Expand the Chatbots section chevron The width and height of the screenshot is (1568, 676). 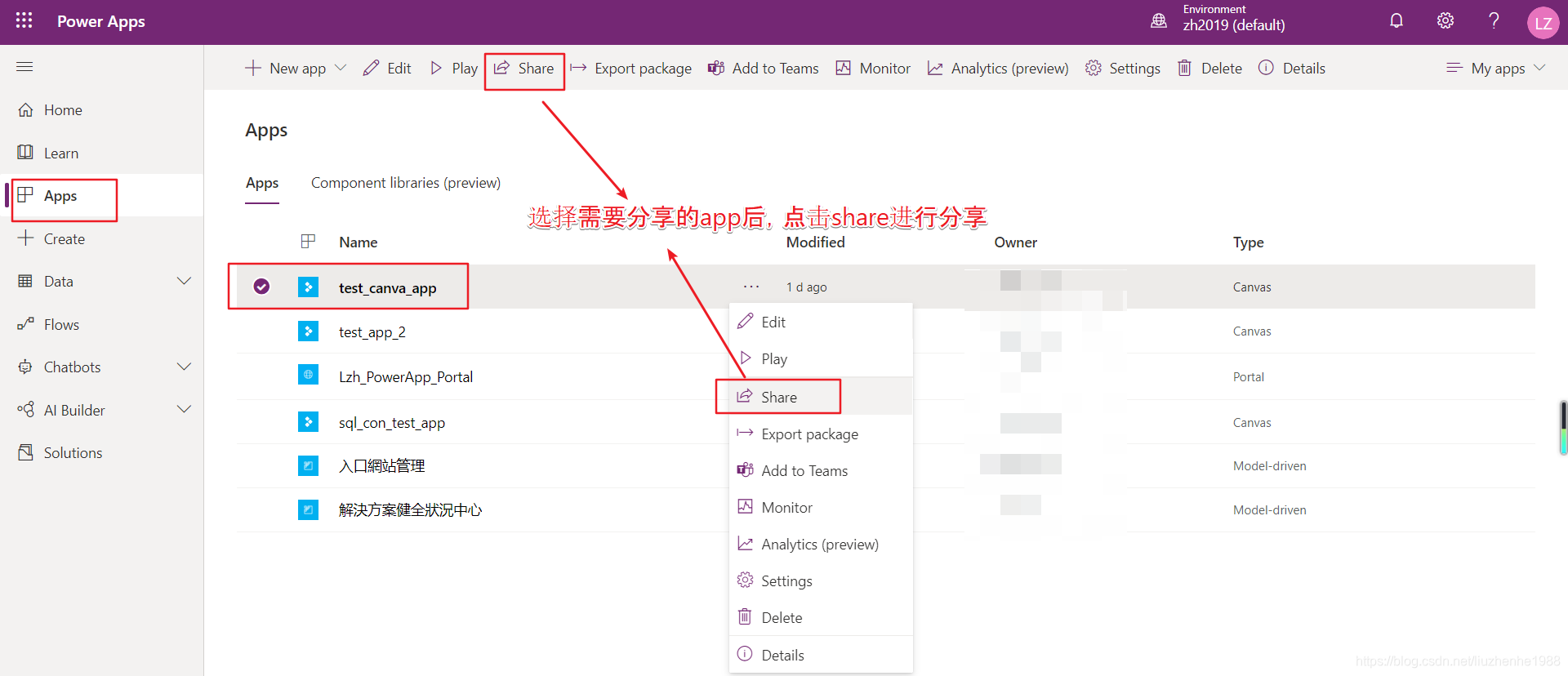pos(185,367)
